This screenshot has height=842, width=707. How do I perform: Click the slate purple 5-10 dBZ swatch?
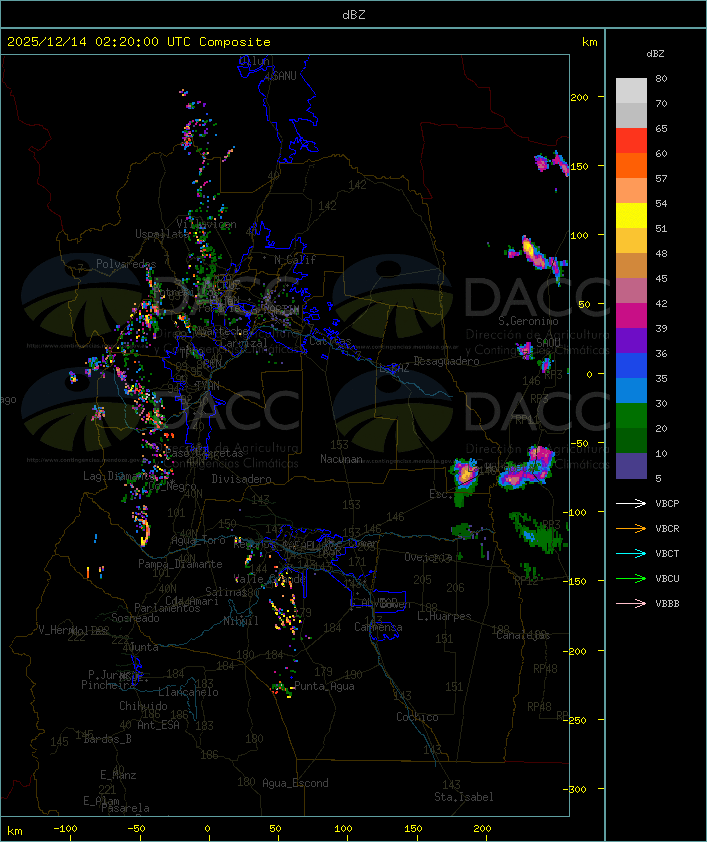[x=631, y=466]
